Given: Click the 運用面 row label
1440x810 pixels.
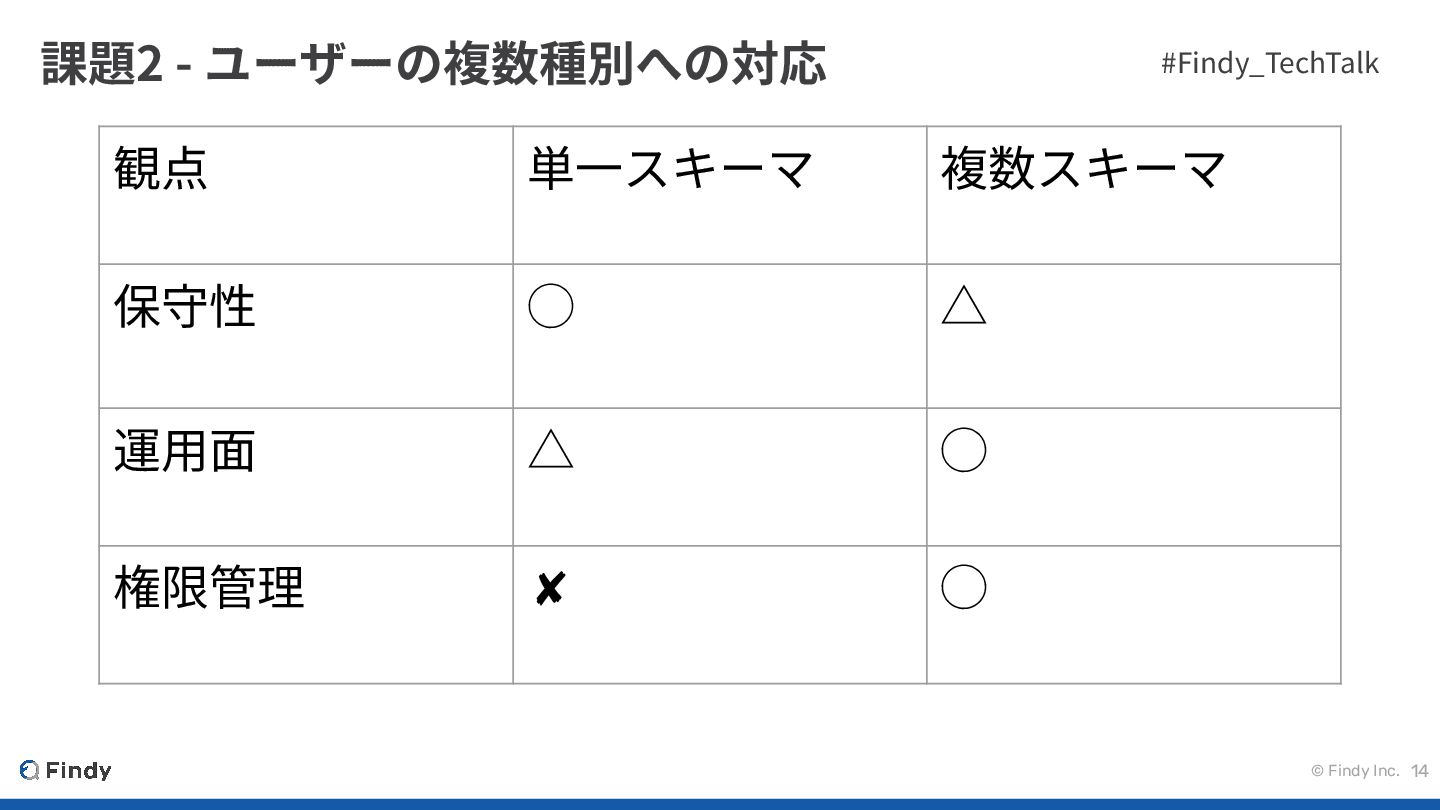Looking at the screenshot, I should (185, 450).
